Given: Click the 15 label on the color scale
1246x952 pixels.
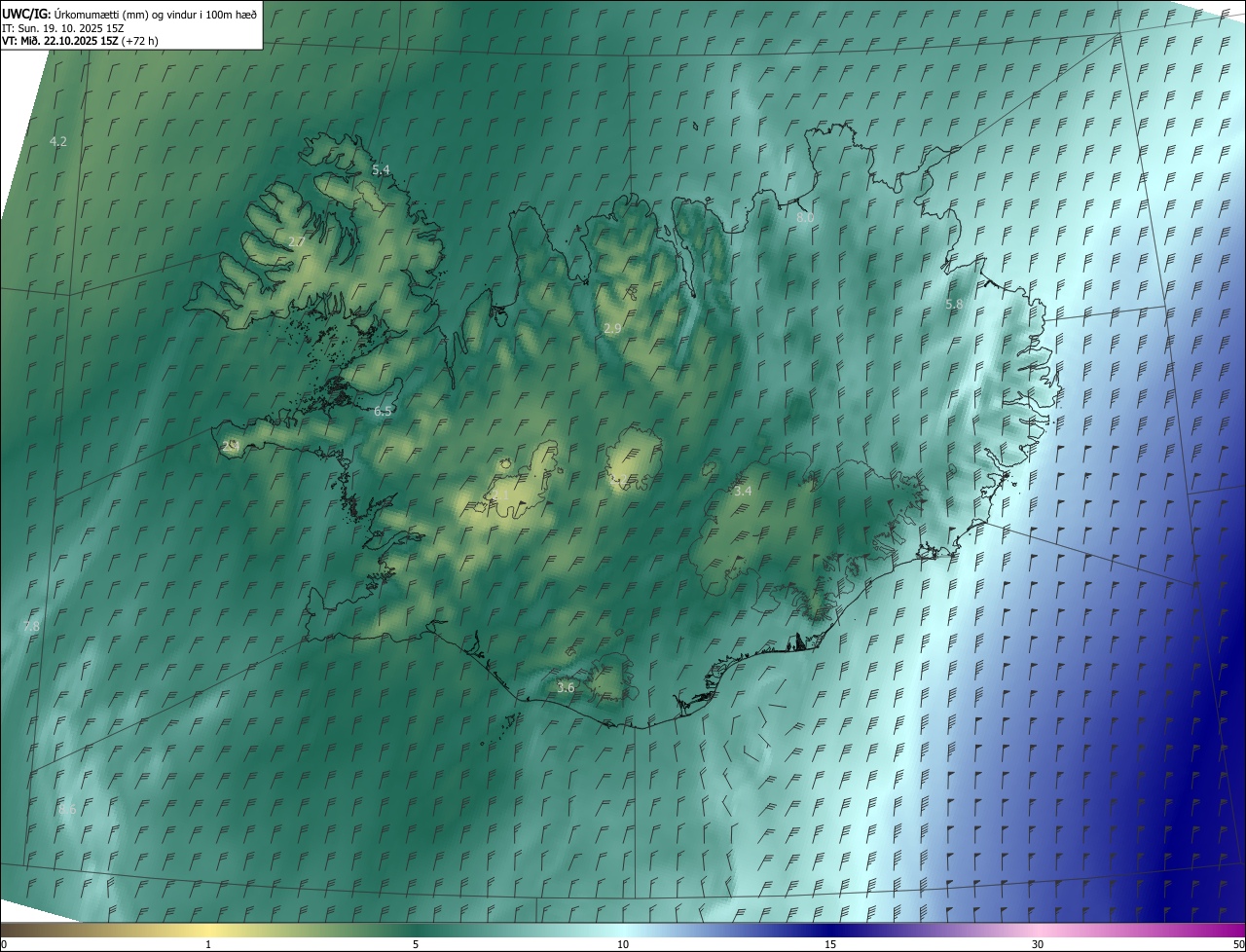Looking at the screenshot, I should tap(830, 944).
